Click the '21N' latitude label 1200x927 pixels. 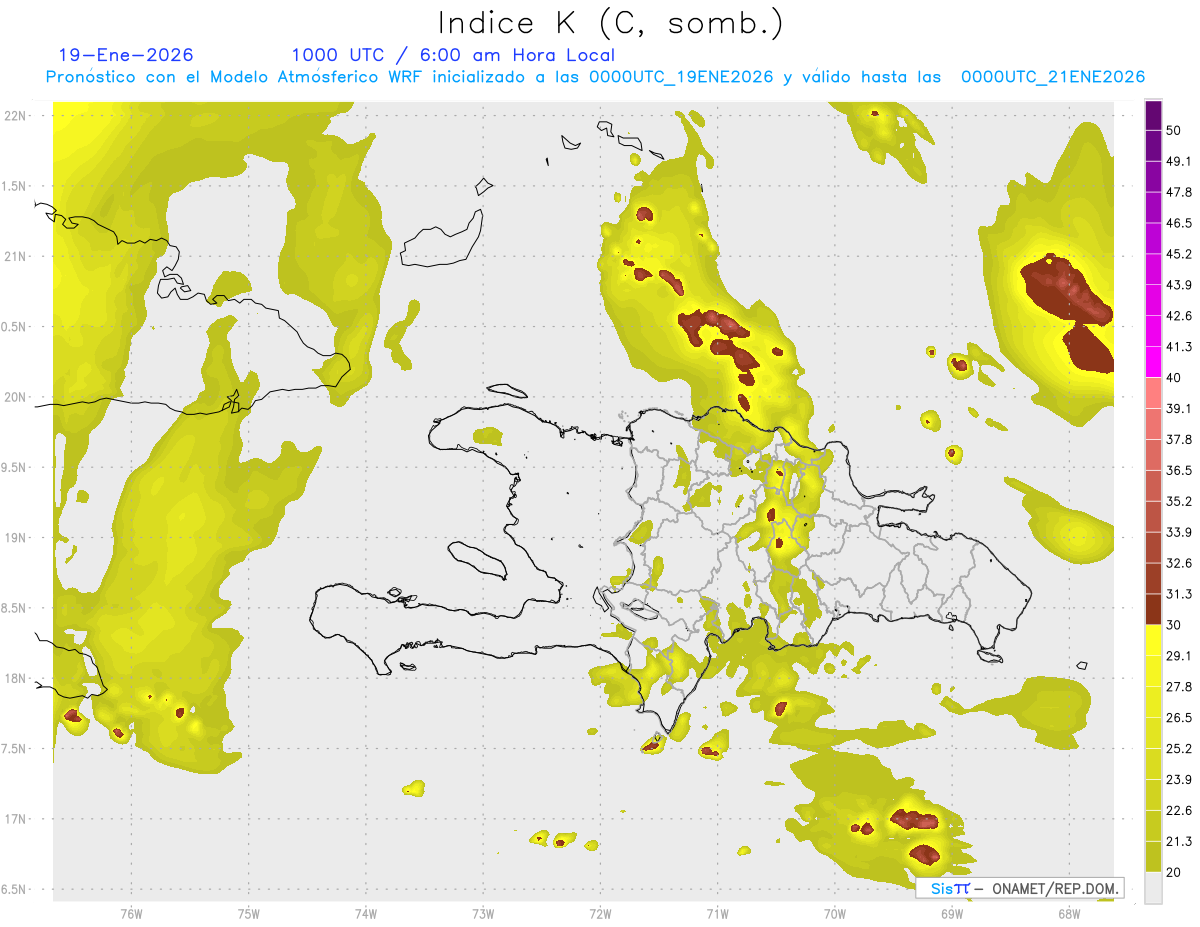tap(17, 256)
